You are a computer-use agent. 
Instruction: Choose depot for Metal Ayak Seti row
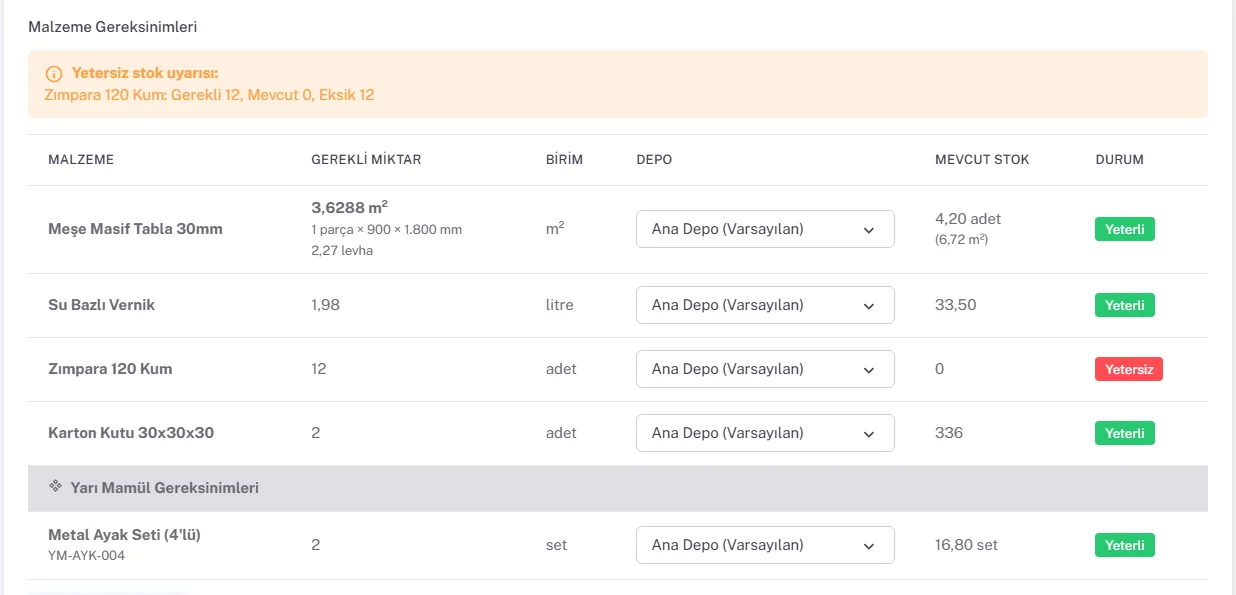pyautogui.click(x=765, y=545)
